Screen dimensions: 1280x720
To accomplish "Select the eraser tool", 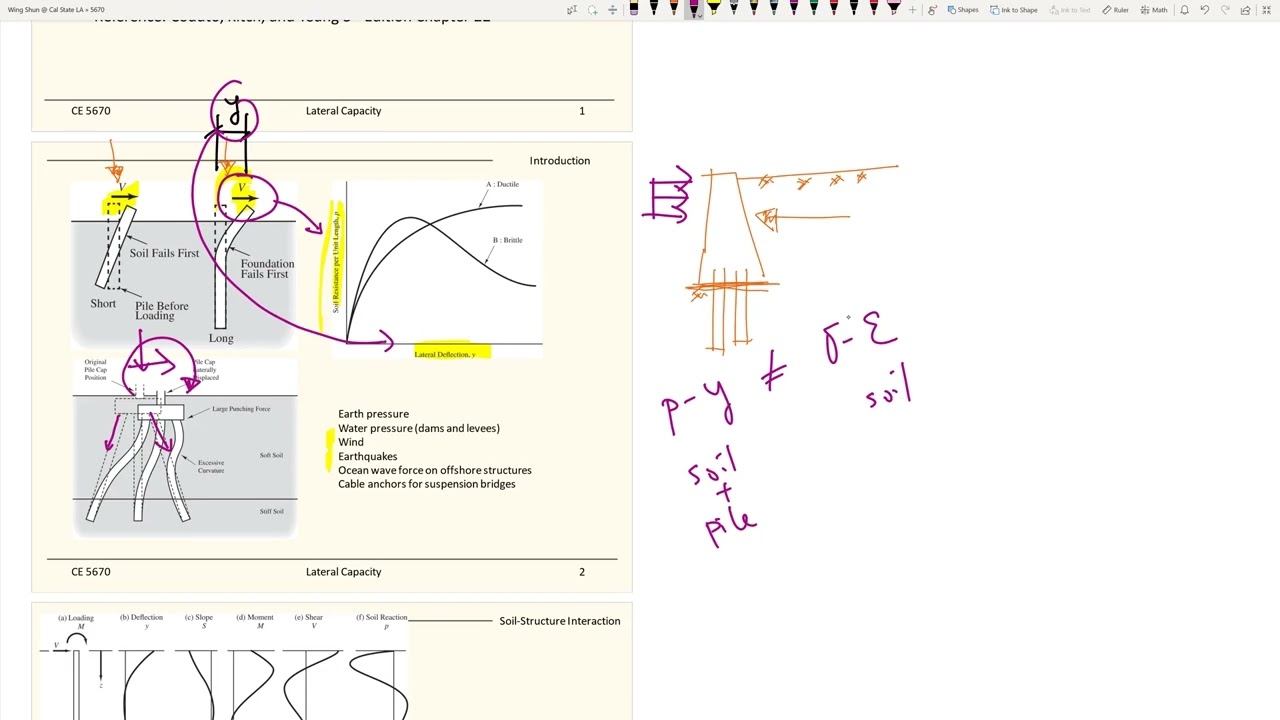I will click(x=633, y=8).
